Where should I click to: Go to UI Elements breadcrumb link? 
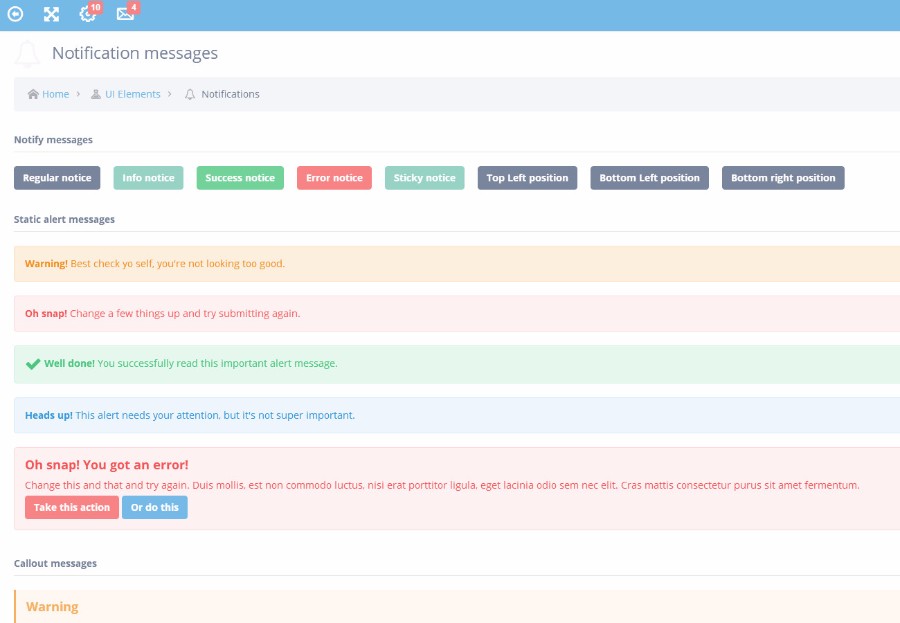click(x=132, y=94)
